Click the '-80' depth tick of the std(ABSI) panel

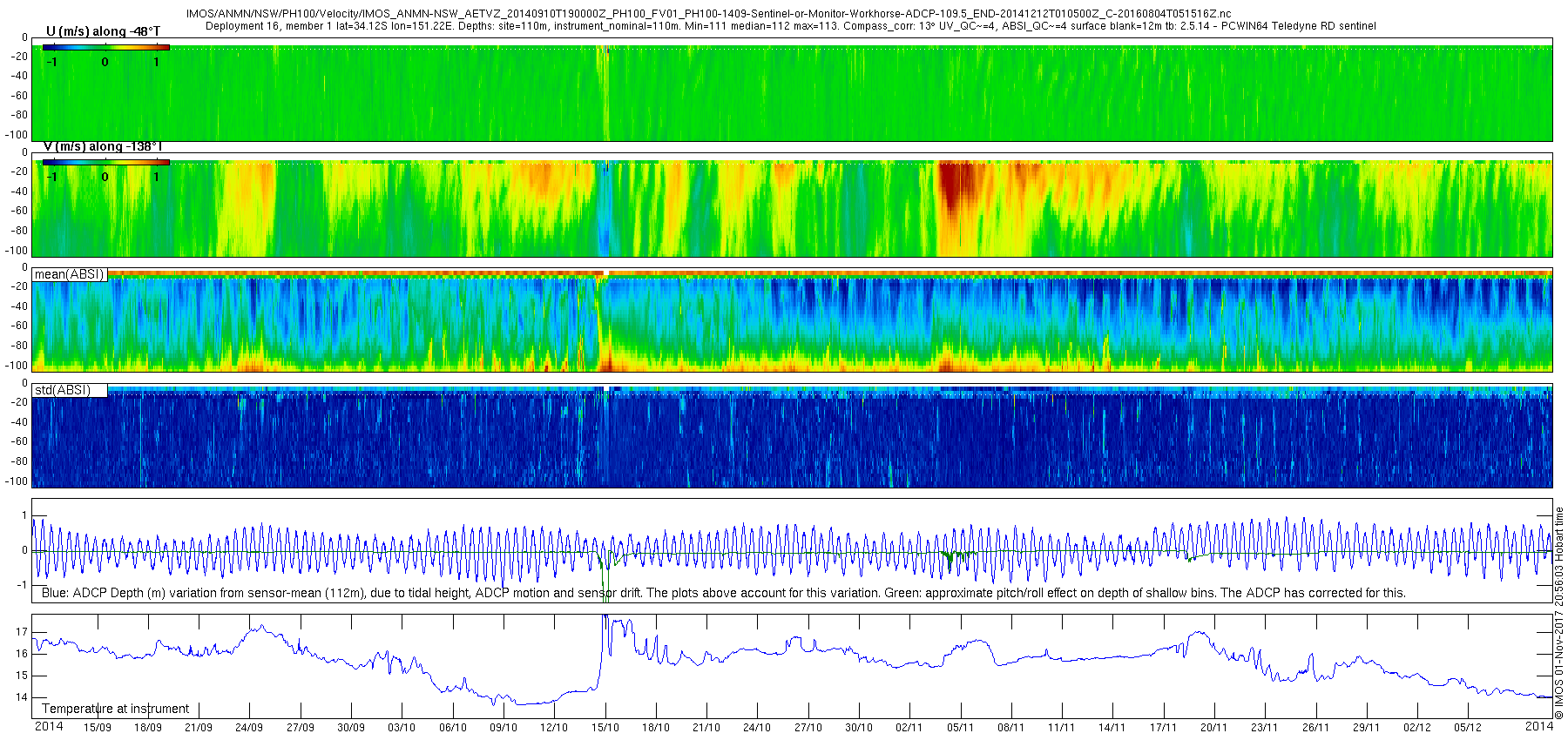19,461
